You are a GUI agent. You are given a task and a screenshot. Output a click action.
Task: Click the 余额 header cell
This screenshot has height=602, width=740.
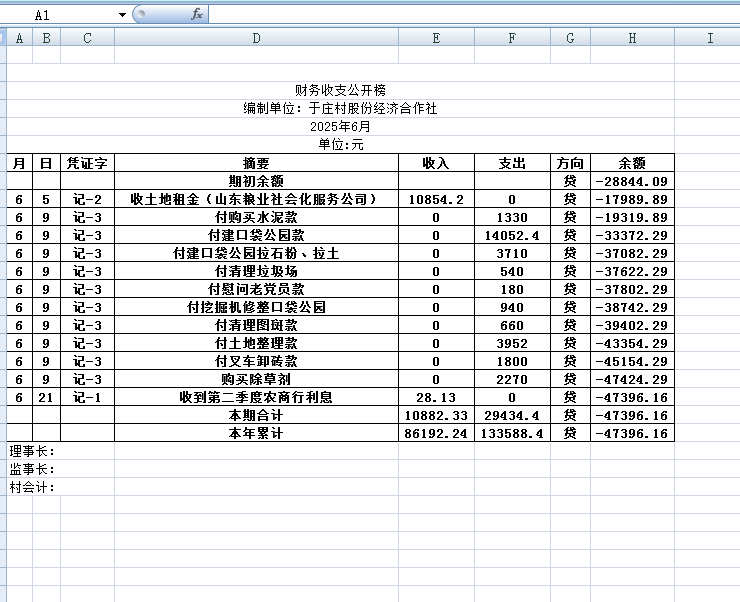(x=632, y=163)
